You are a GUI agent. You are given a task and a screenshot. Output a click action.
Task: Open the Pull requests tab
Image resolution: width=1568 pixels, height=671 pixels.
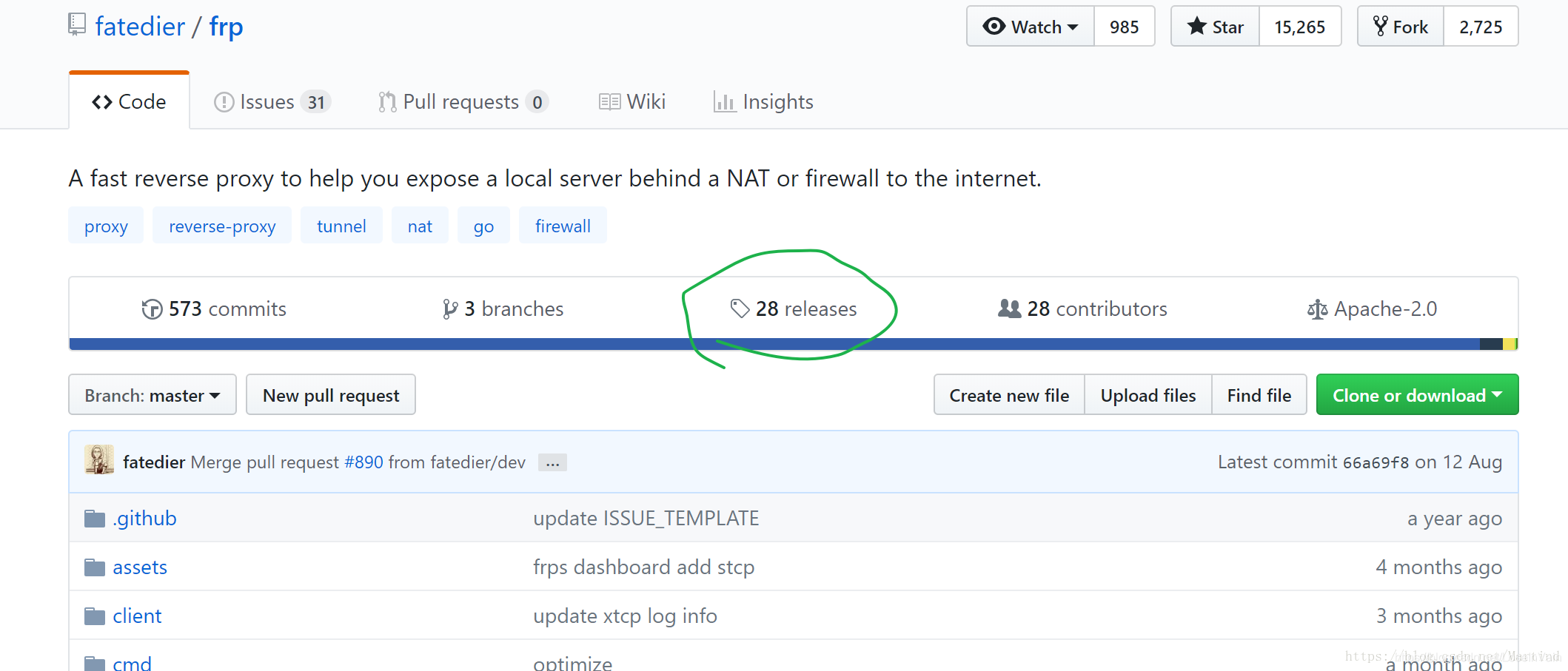463,101
